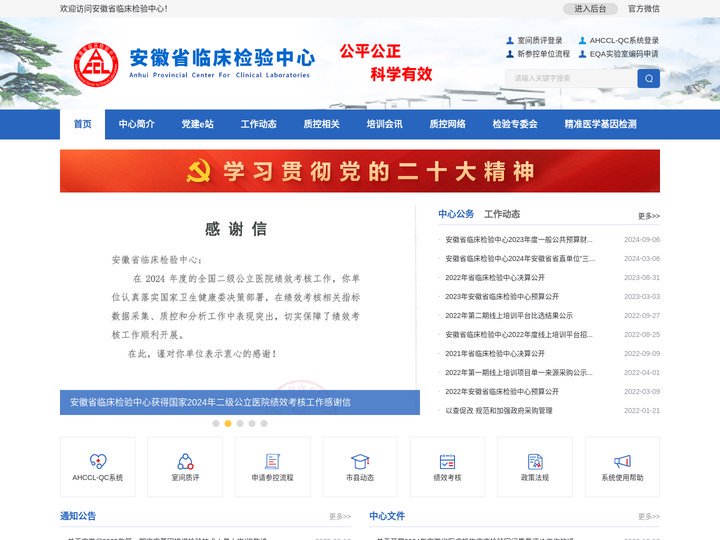Open the 质控网络 menu item
Viewport: 720px width, 540px height.
click(447, 124)
